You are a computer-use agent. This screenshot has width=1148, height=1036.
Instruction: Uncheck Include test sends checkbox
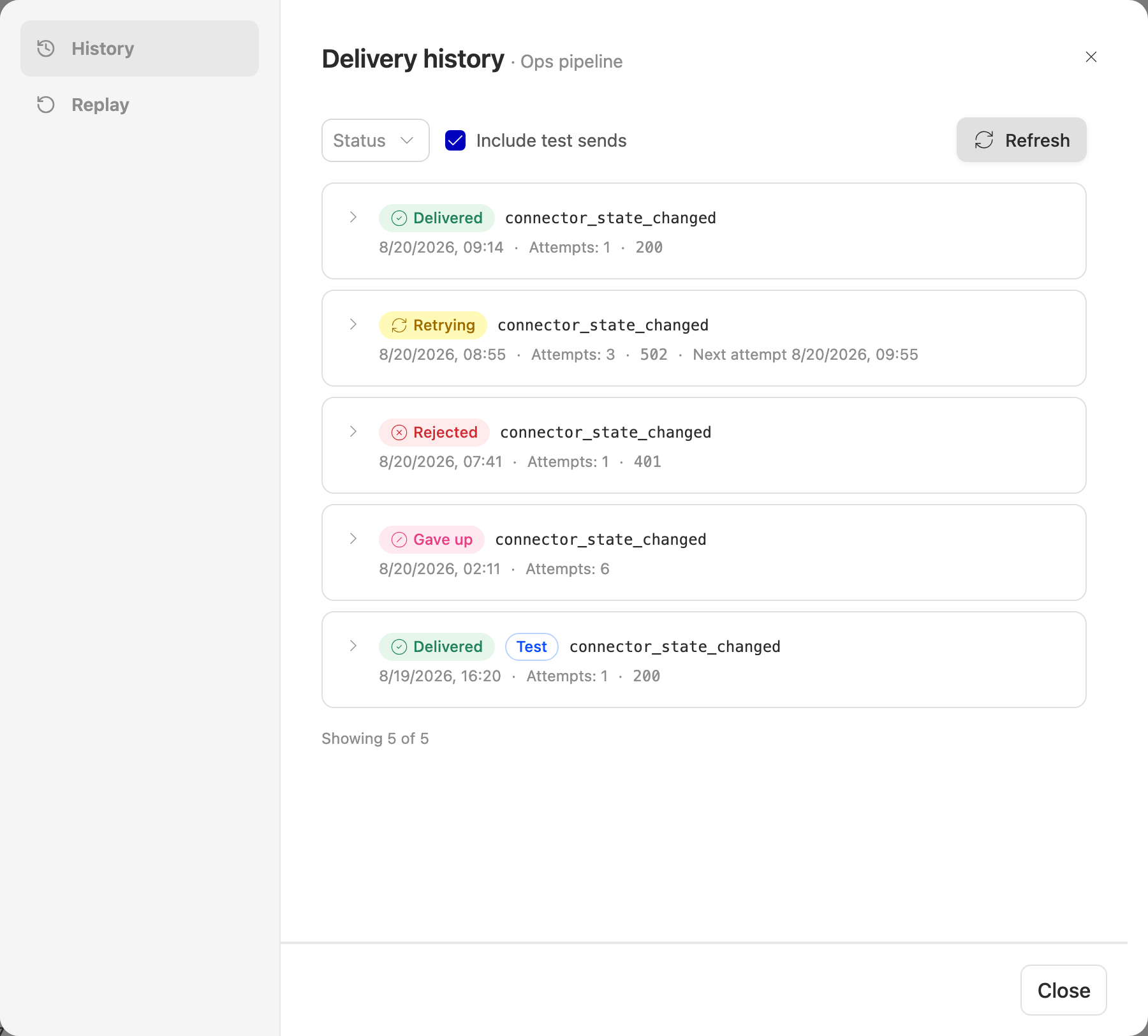pyautogui.click(x=455, y=140)
